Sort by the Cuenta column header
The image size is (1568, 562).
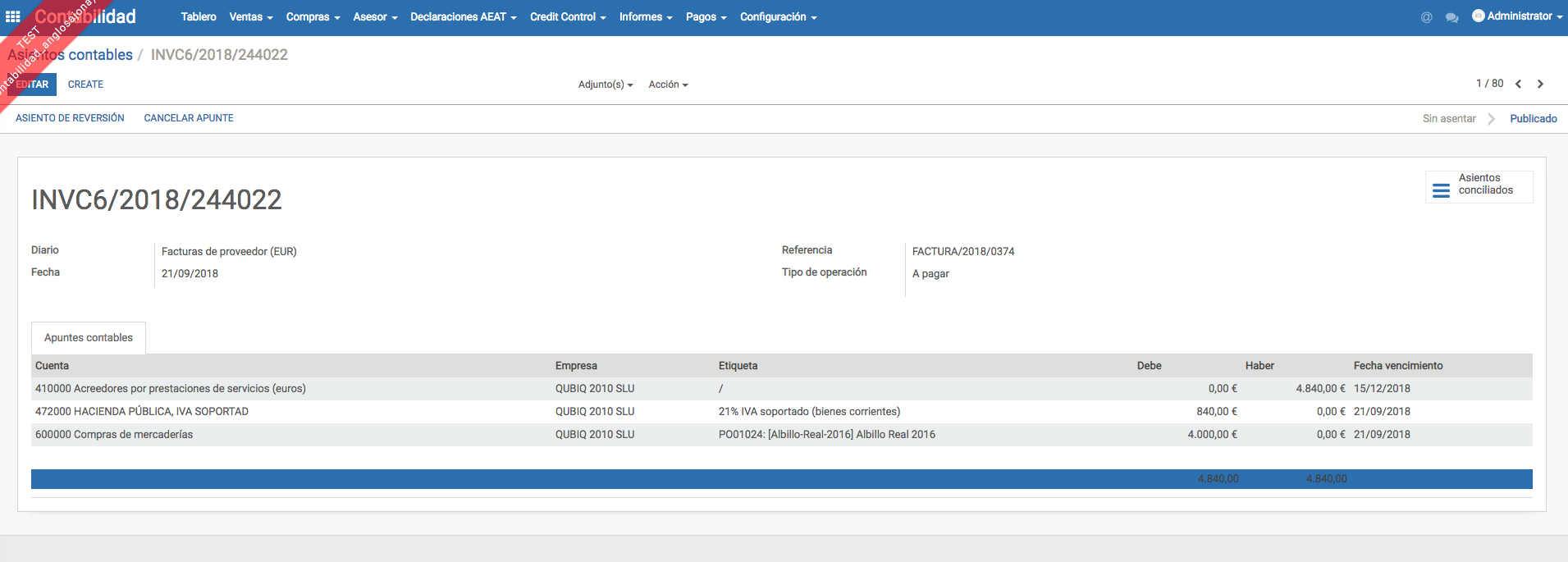[52, 366]
